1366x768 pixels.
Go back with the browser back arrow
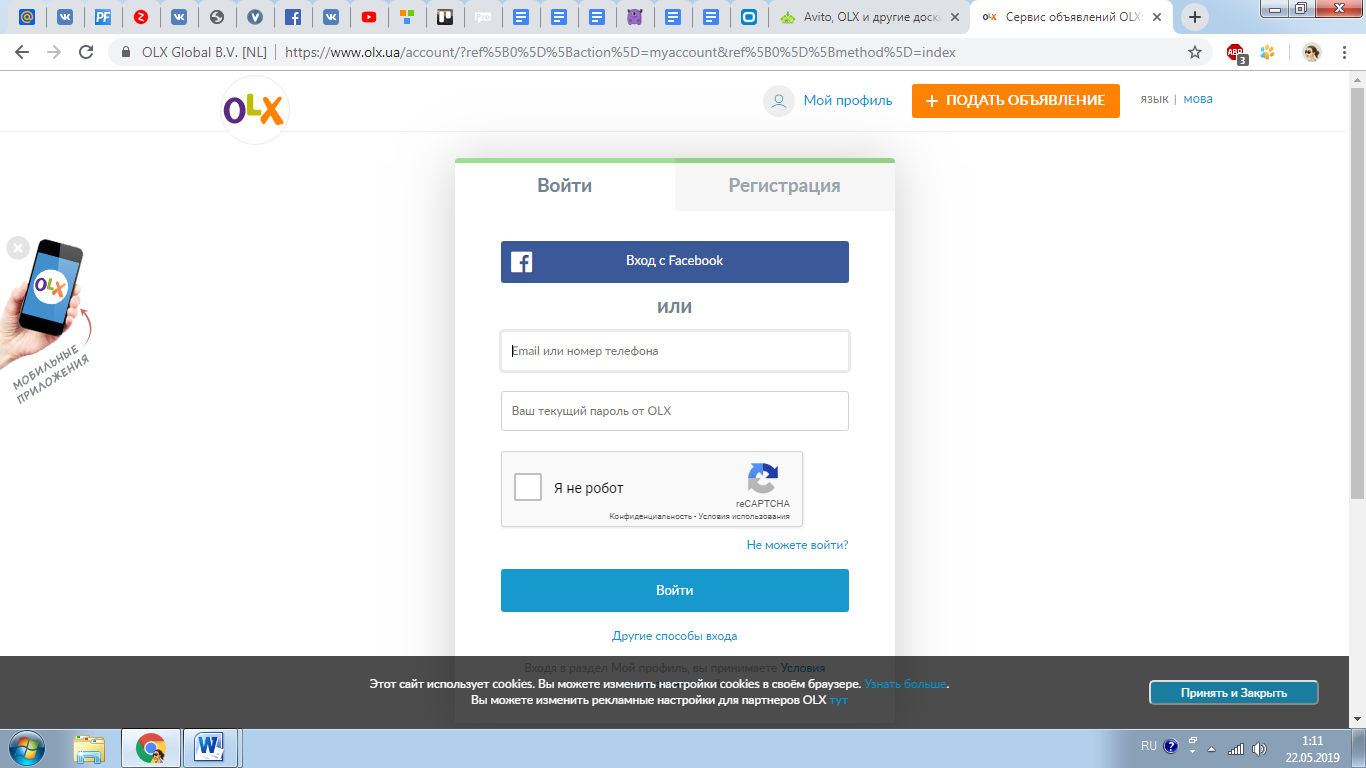point(22,52)
